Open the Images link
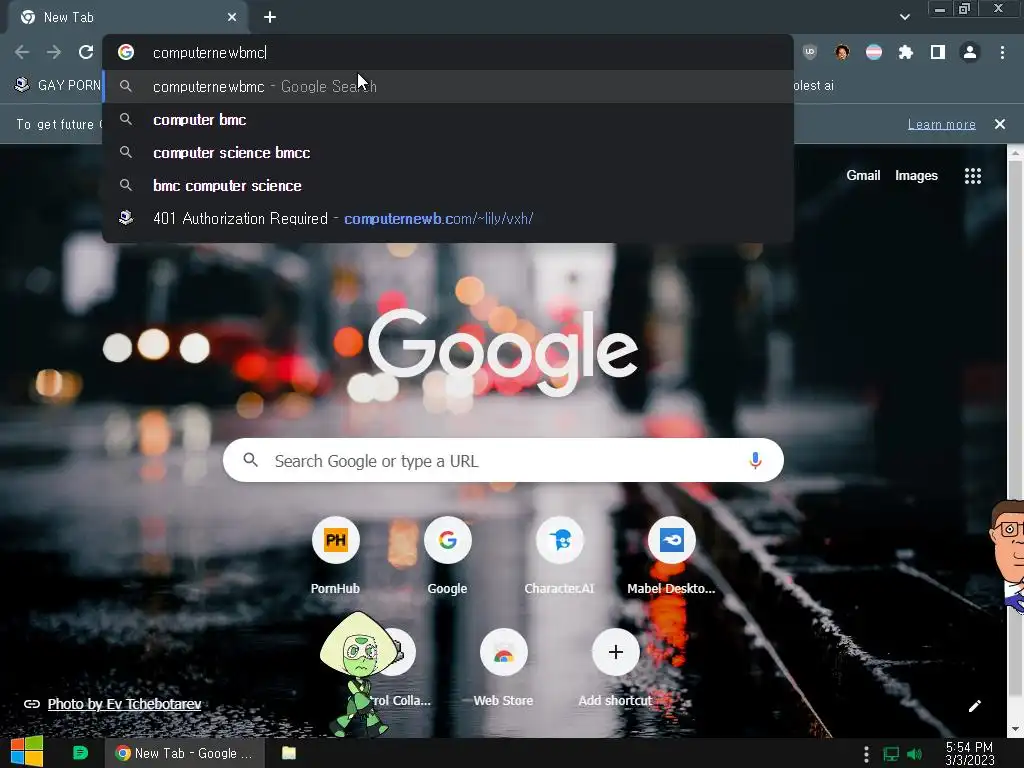The height and width of the screenshot is (768, 1024). (x=916, y=175)
